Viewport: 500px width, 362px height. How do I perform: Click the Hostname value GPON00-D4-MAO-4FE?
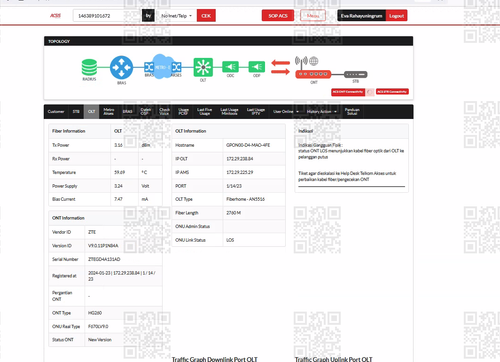coord(248,145)
